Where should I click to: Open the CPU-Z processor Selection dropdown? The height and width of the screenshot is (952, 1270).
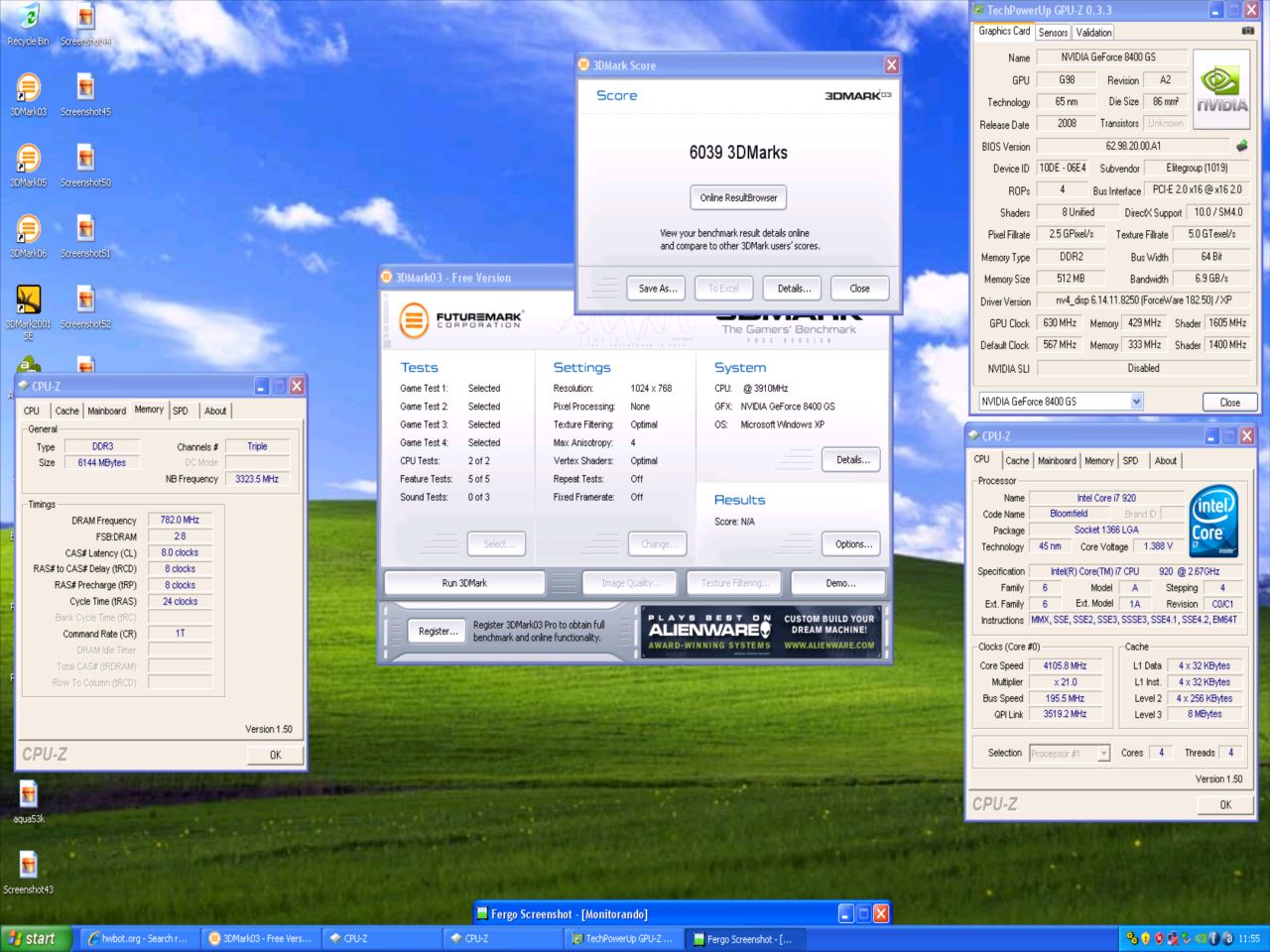coord(1103,754)
